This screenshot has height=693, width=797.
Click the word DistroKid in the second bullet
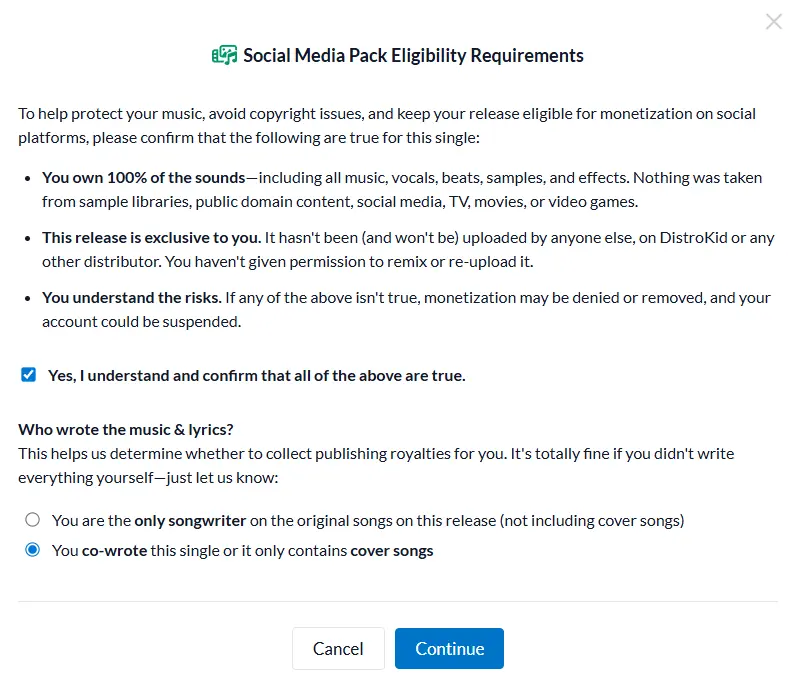click(693, 237)
